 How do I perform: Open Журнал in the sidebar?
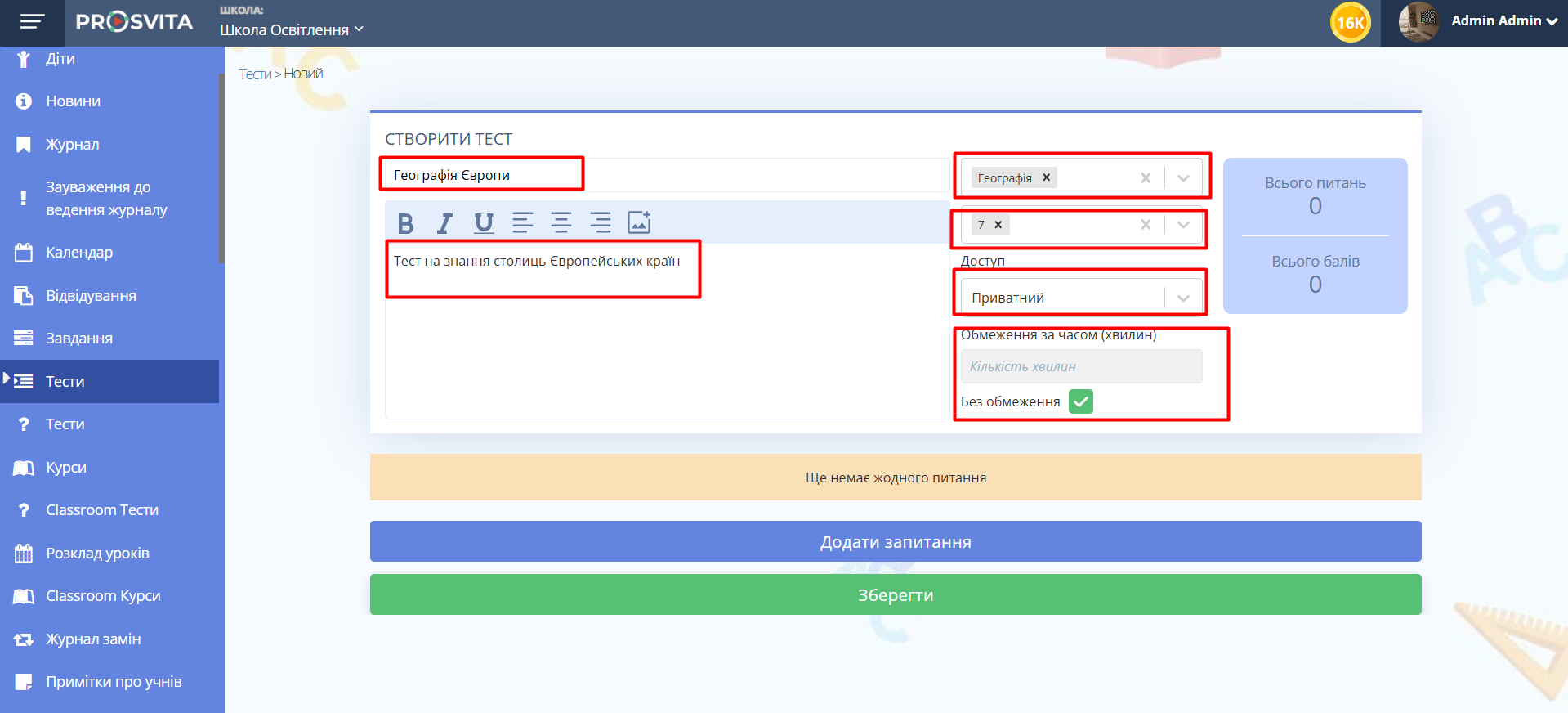pyautogui.click(x=73, y=145)
